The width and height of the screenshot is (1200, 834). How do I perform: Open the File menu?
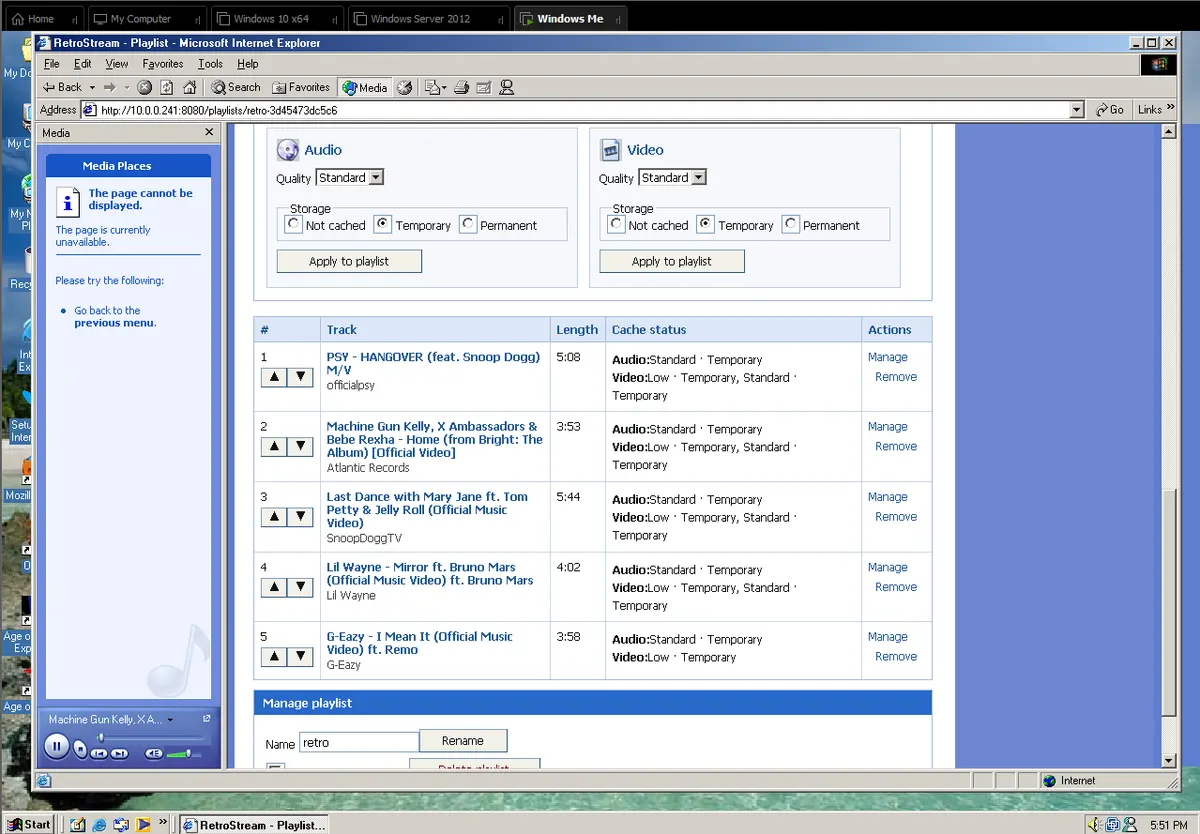51,64
